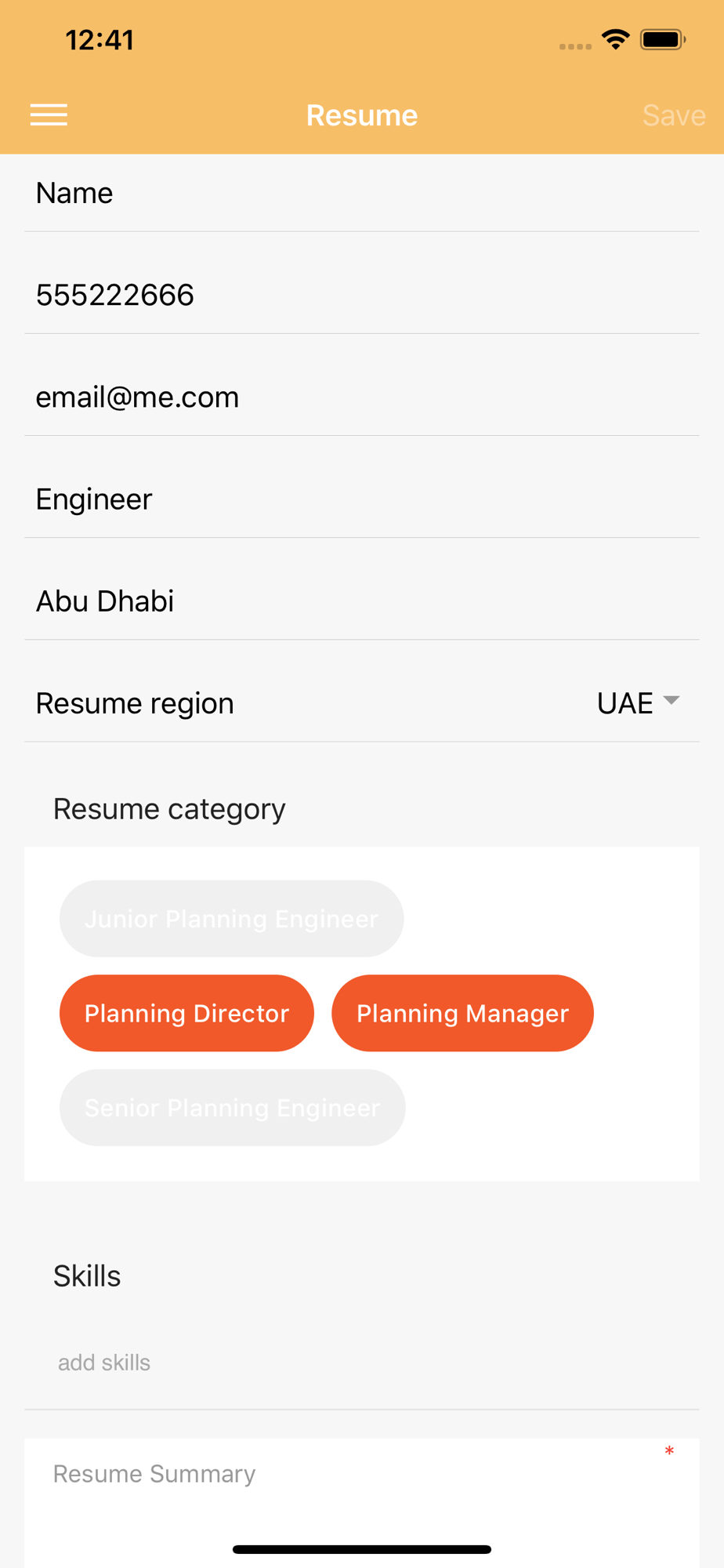724x1568 pixels.
Task: Save the resume using the Save button
Action: tap(674, 115)
